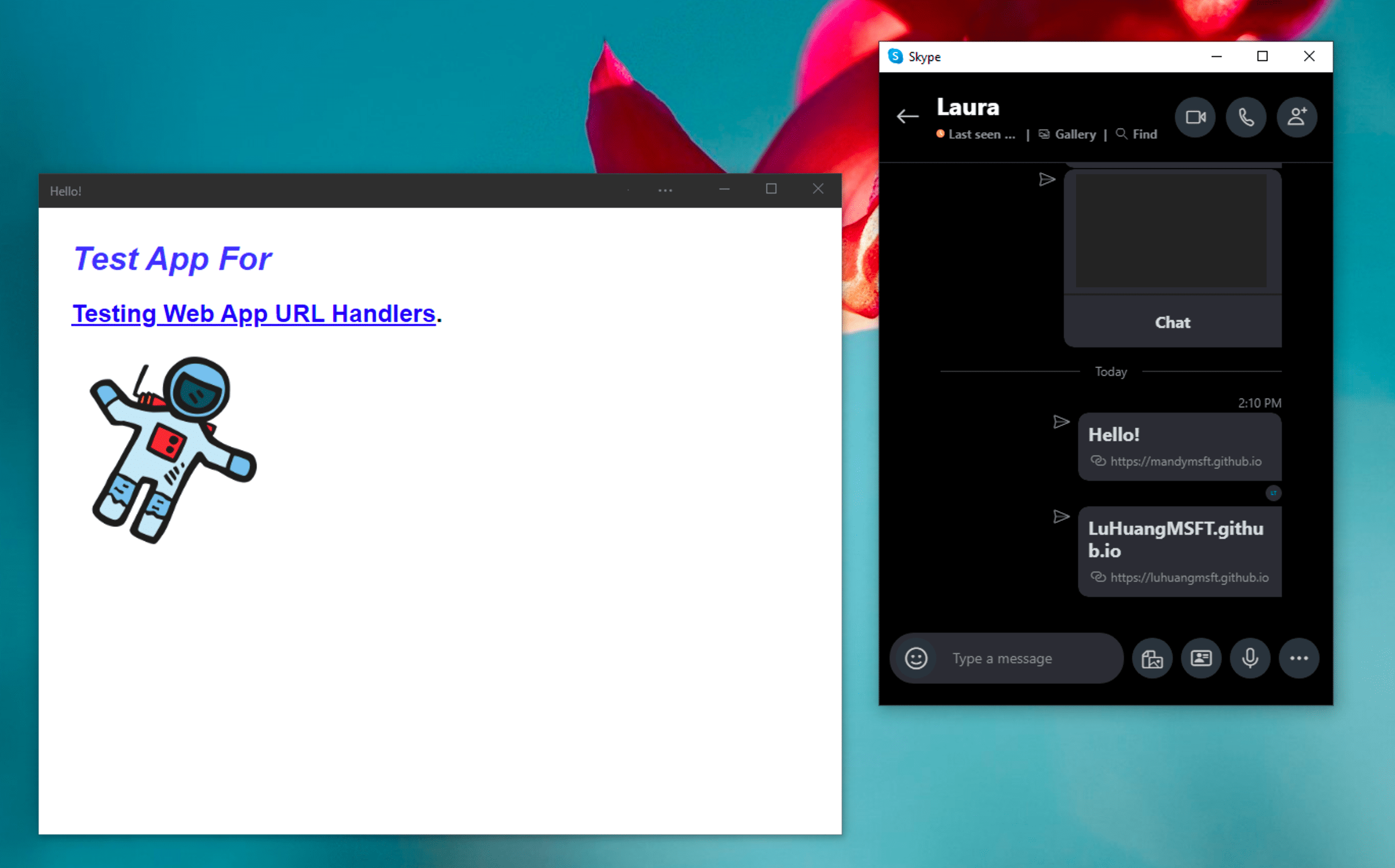Click the emoji/smiley icon in message bar

[x=913, y=658]
